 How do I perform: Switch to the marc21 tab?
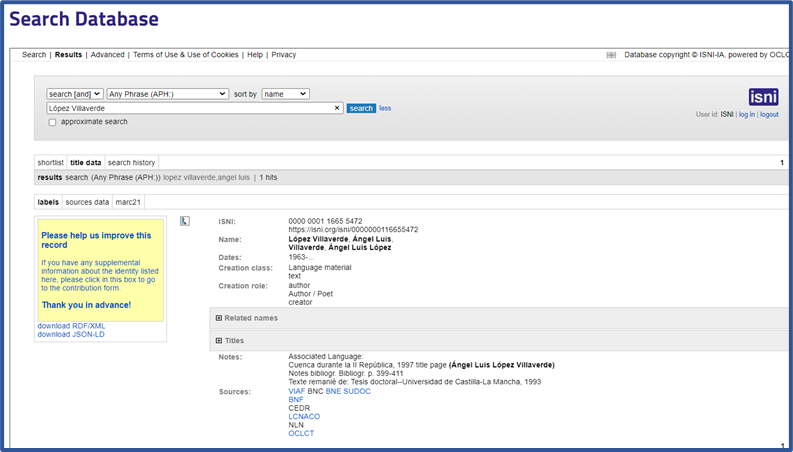(128, 202)
